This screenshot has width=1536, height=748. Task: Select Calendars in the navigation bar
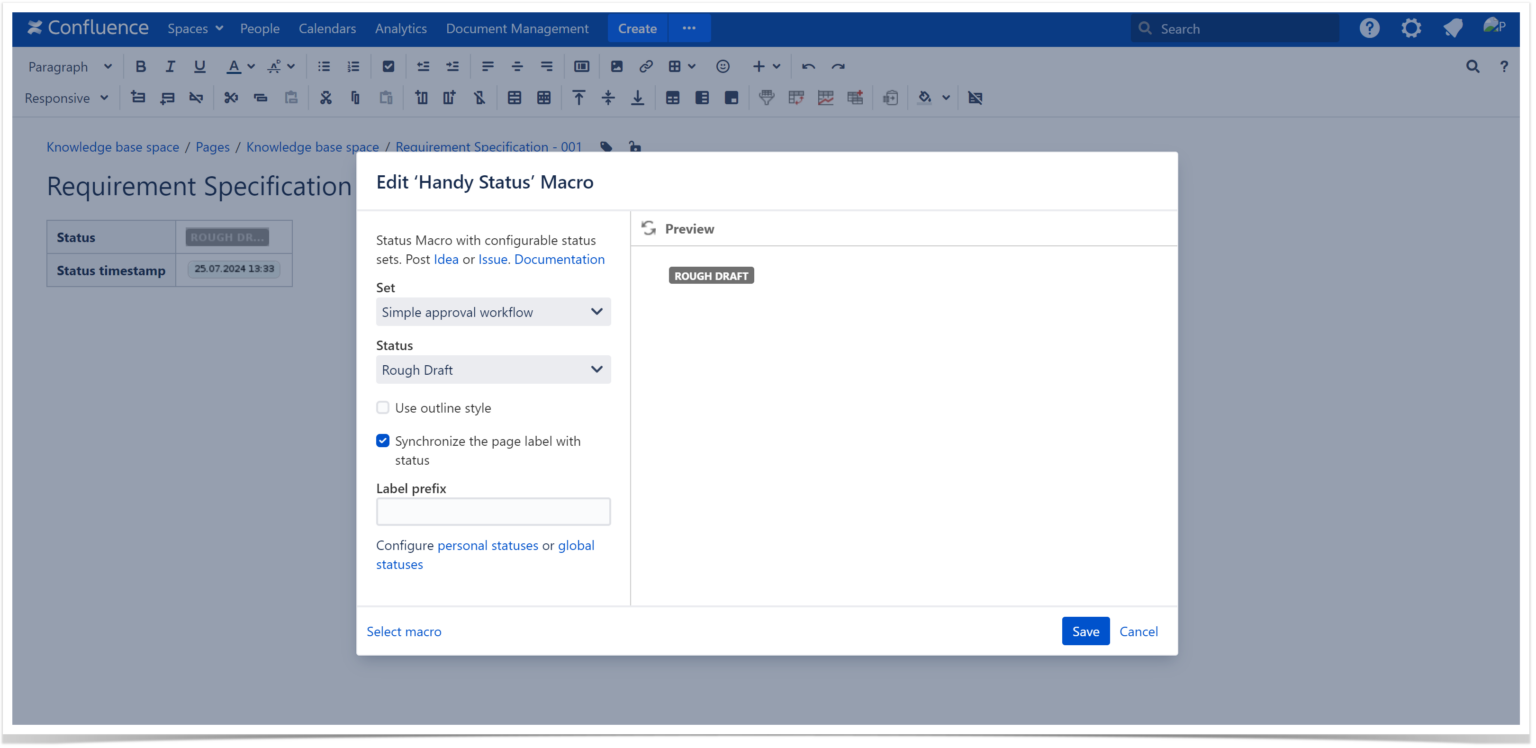click(327, 28)
